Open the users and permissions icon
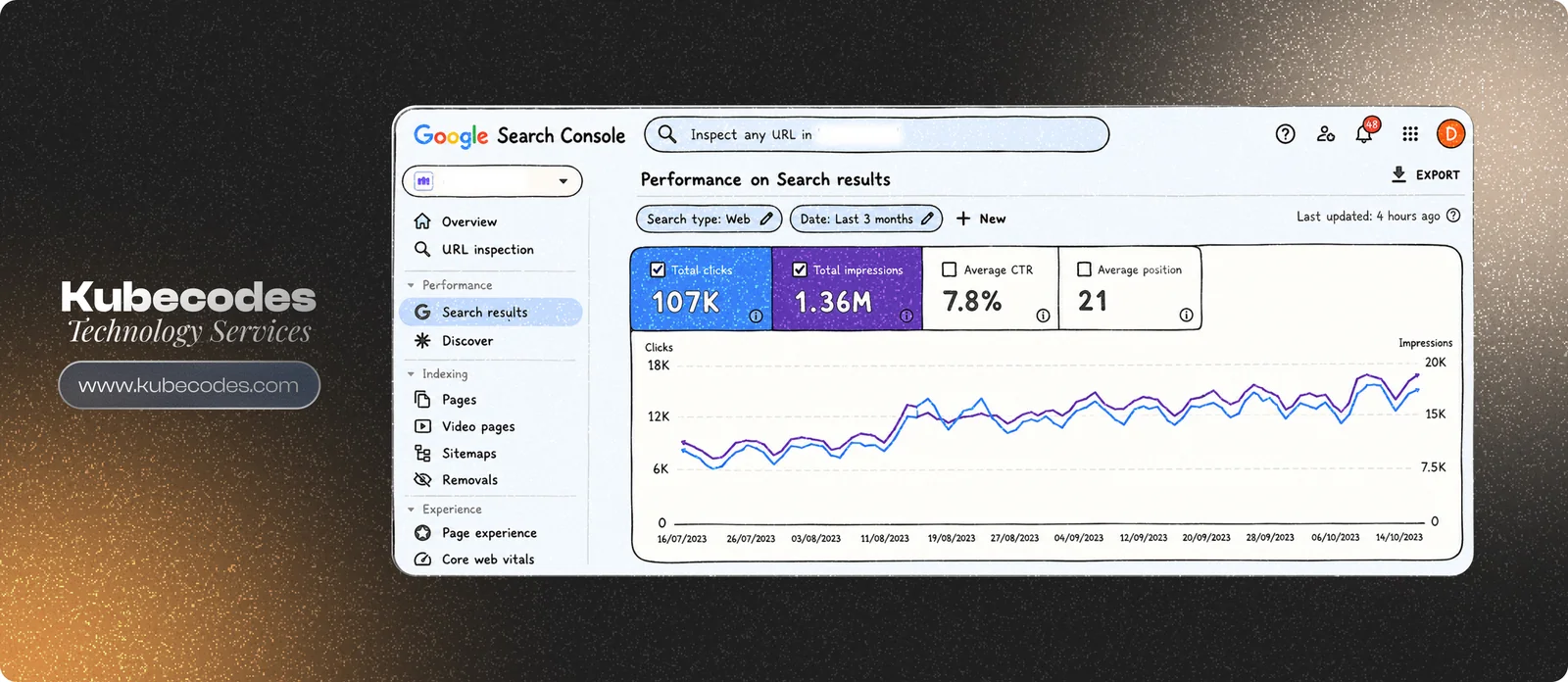 (x=1326, y=134)
